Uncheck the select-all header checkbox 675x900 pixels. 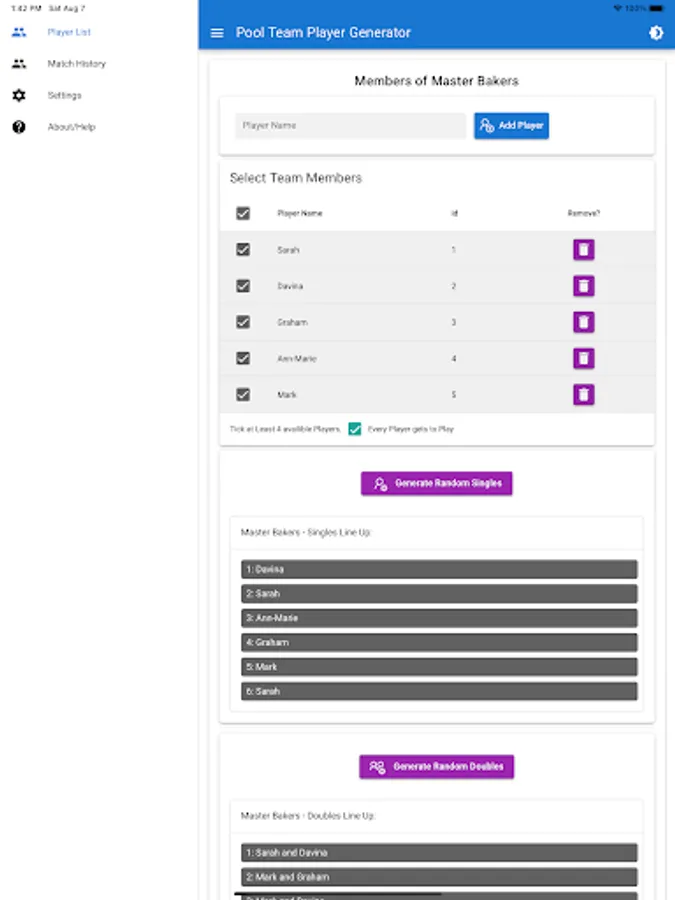[243, 213]
